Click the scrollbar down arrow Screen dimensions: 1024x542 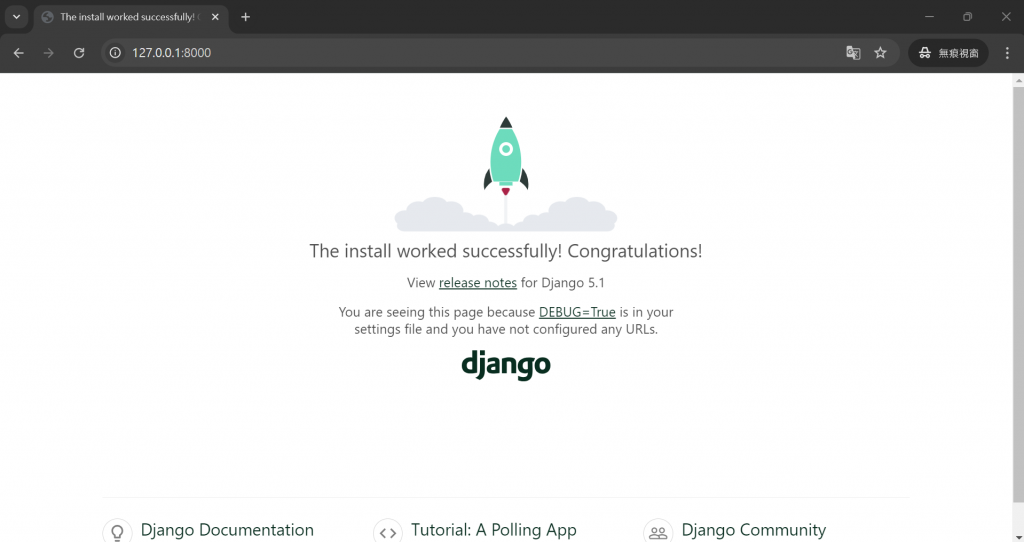(1018, 537)
